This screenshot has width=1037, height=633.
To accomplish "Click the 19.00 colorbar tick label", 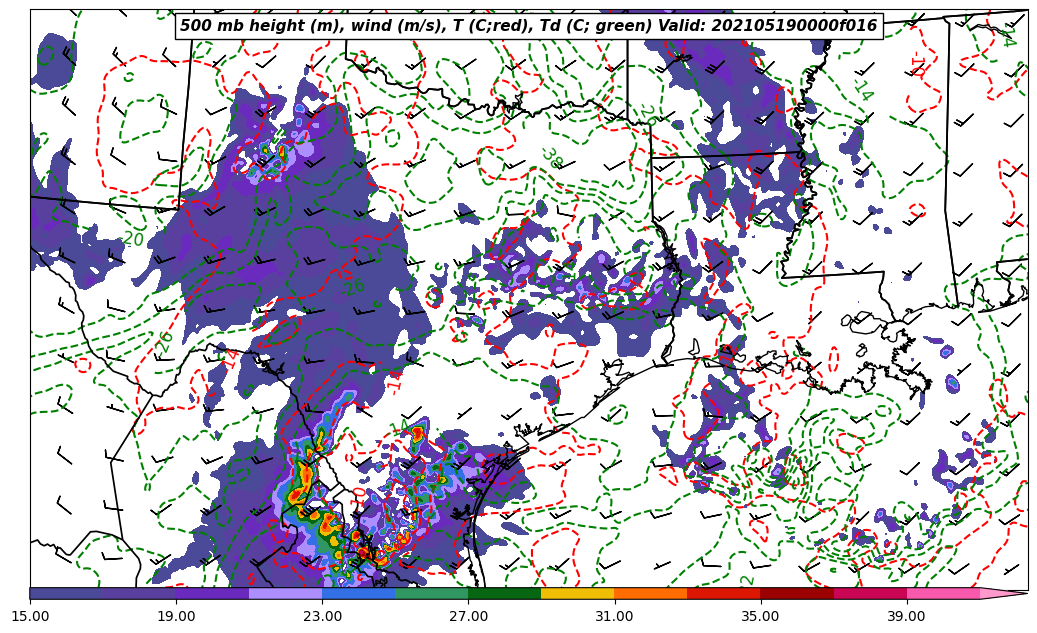I will [x=176, y=616].
